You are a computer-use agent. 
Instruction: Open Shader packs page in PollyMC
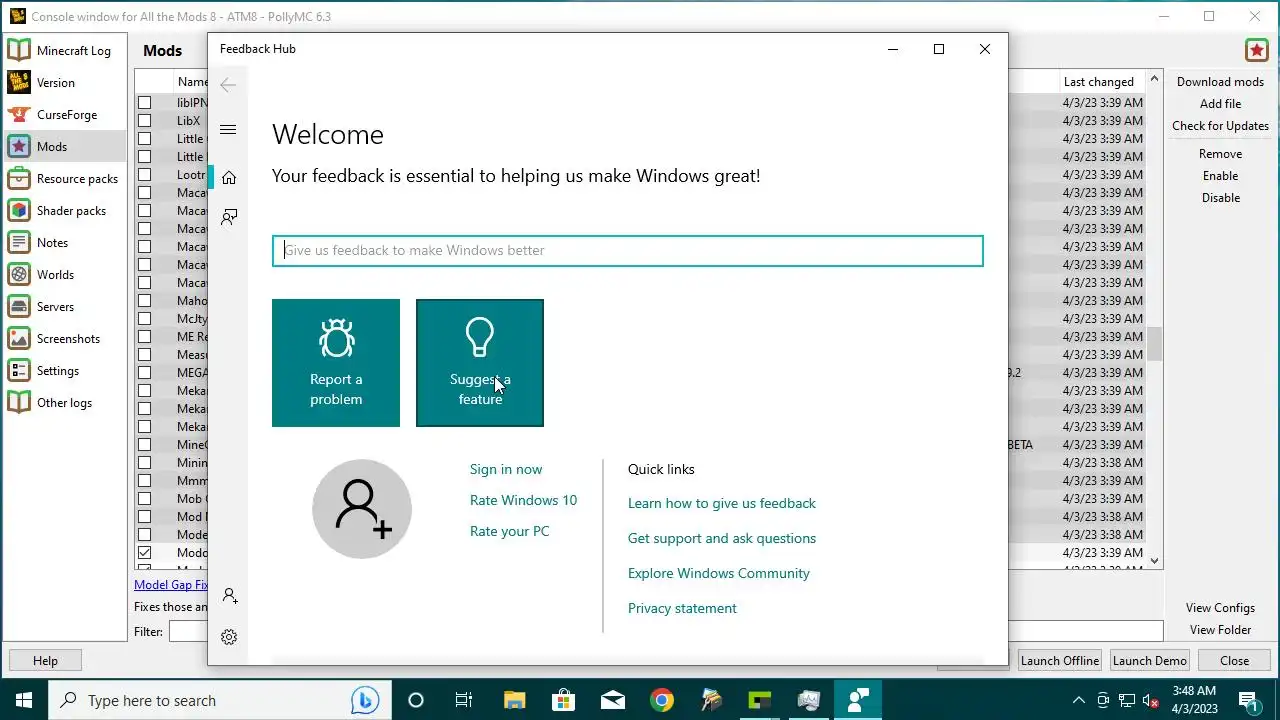(x=66, y=210)
